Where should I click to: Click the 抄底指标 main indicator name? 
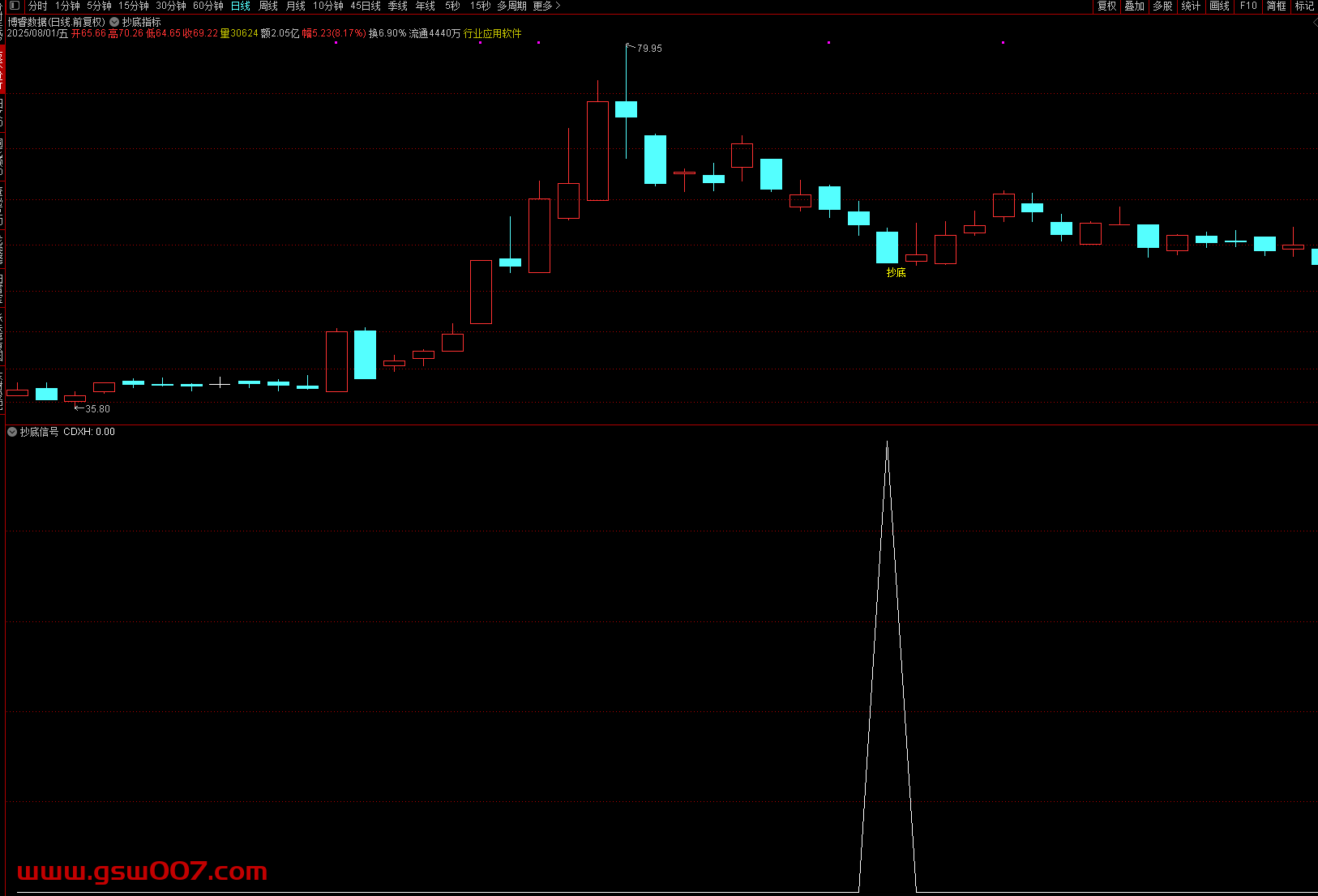click(142, 22)
